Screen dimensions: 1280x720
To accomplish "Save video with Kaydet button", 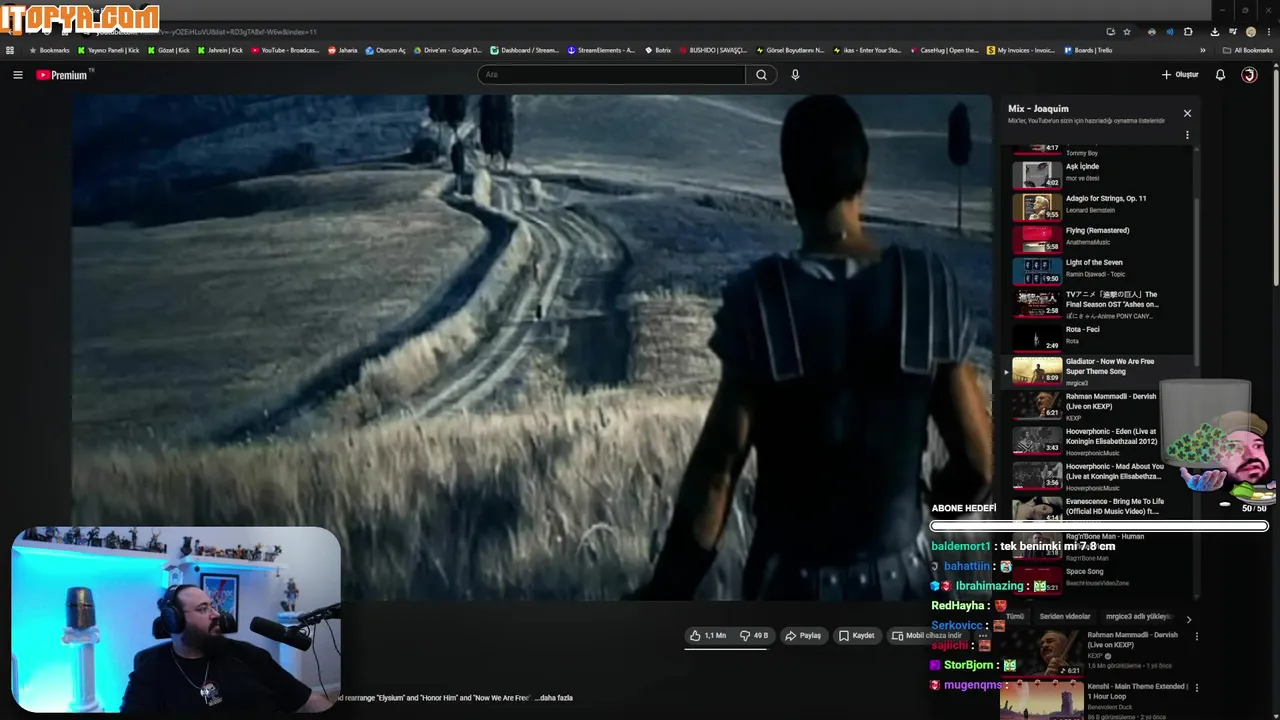I will pos(856,636).
